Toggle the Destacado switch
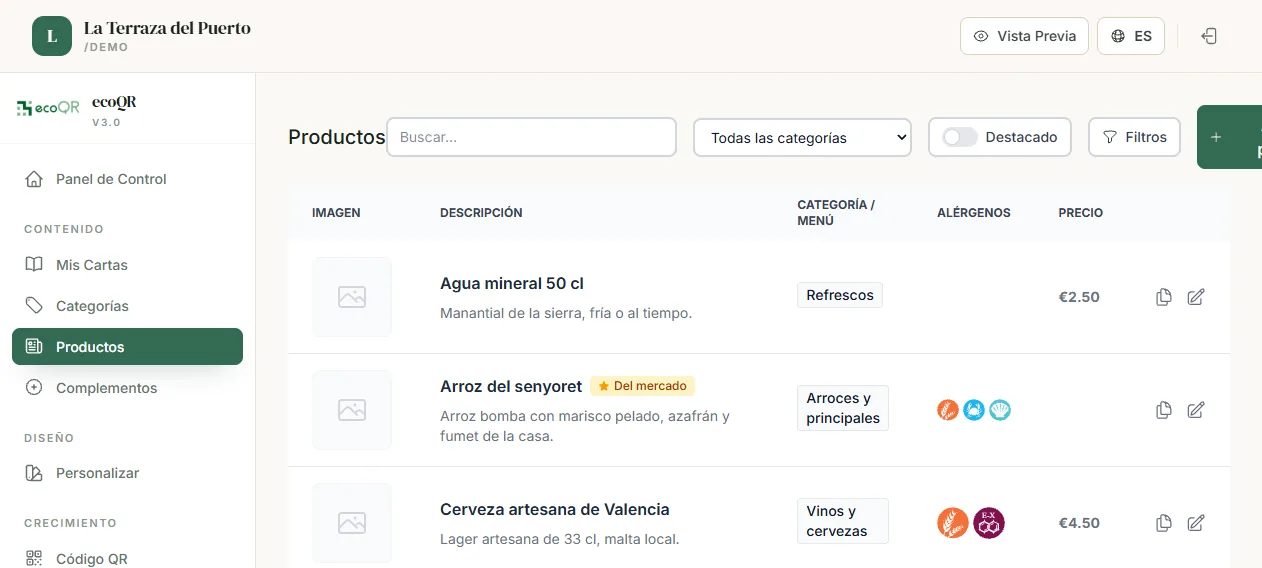 (960, 137)
